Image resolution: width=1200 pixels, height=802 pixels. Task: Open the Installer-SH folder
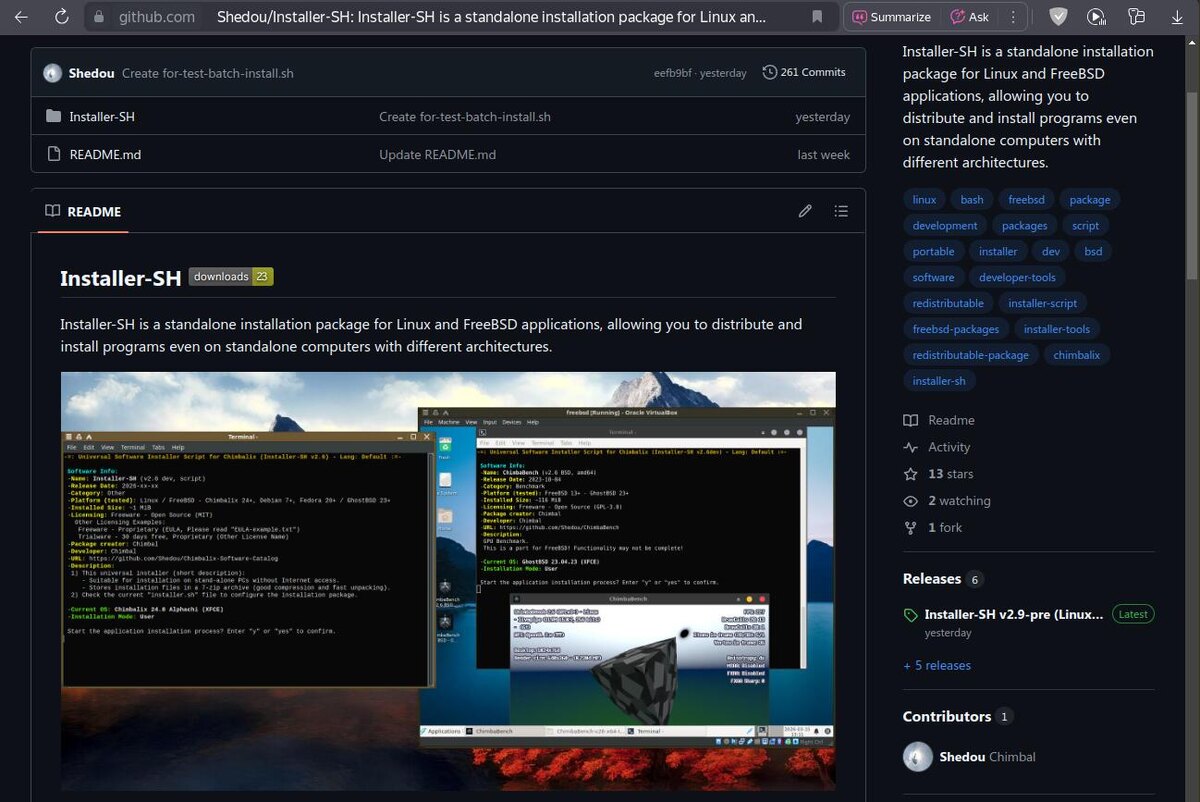102,116
